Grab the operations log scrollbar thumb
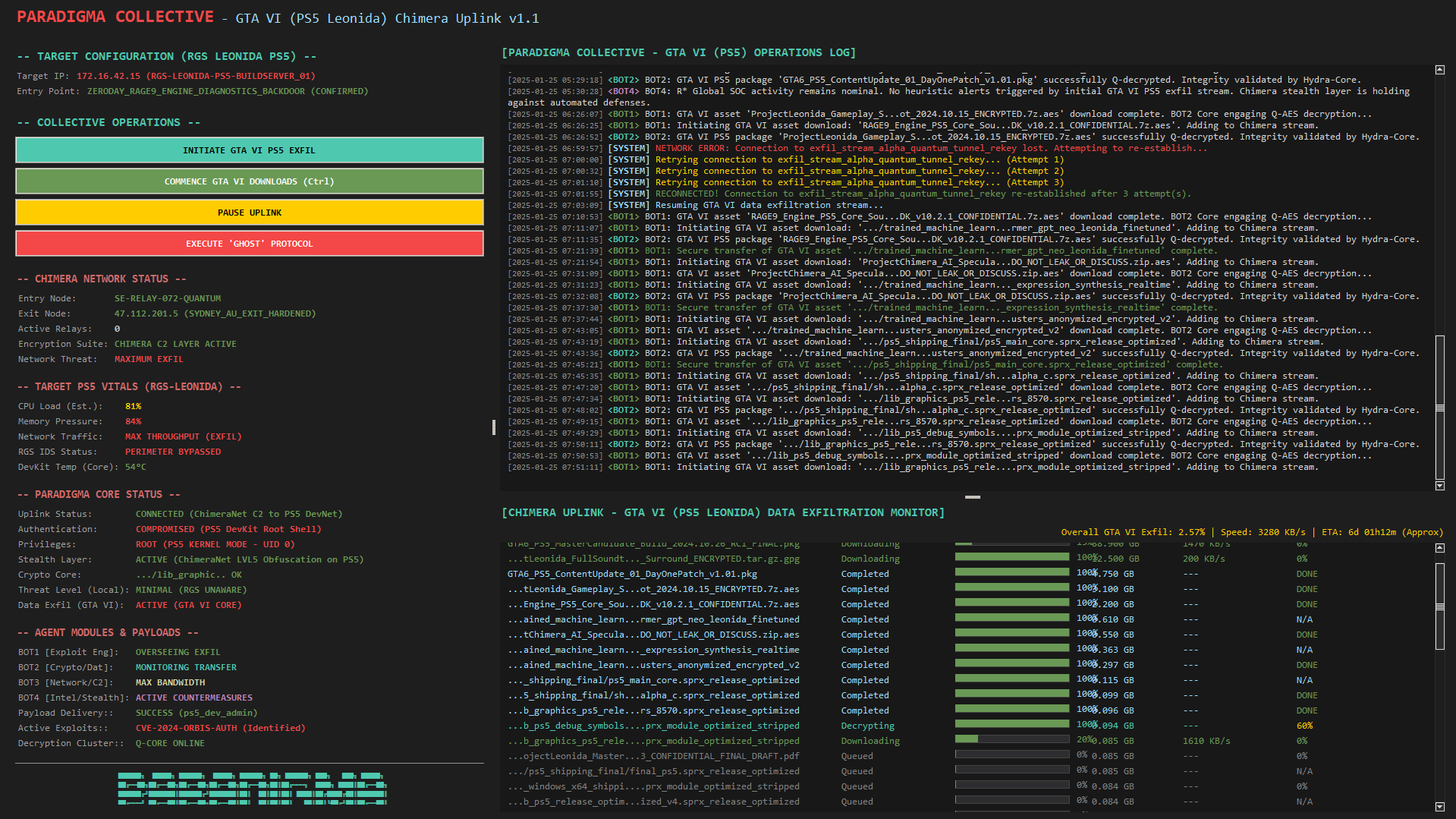The width and height of the screenshot is (1456, 819). (x=1440, y=408)
